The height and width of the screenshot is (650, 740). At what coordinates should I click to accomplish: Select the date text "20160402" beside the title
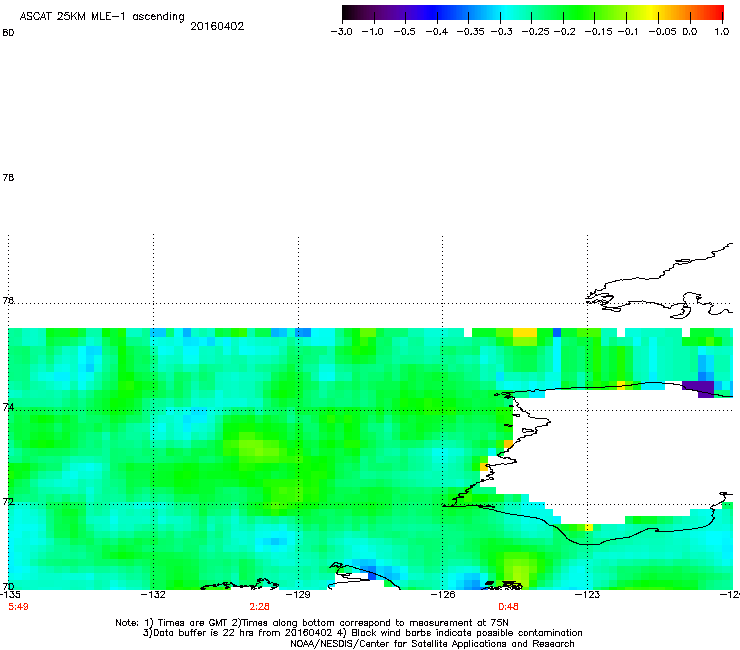tap(217, 26)
